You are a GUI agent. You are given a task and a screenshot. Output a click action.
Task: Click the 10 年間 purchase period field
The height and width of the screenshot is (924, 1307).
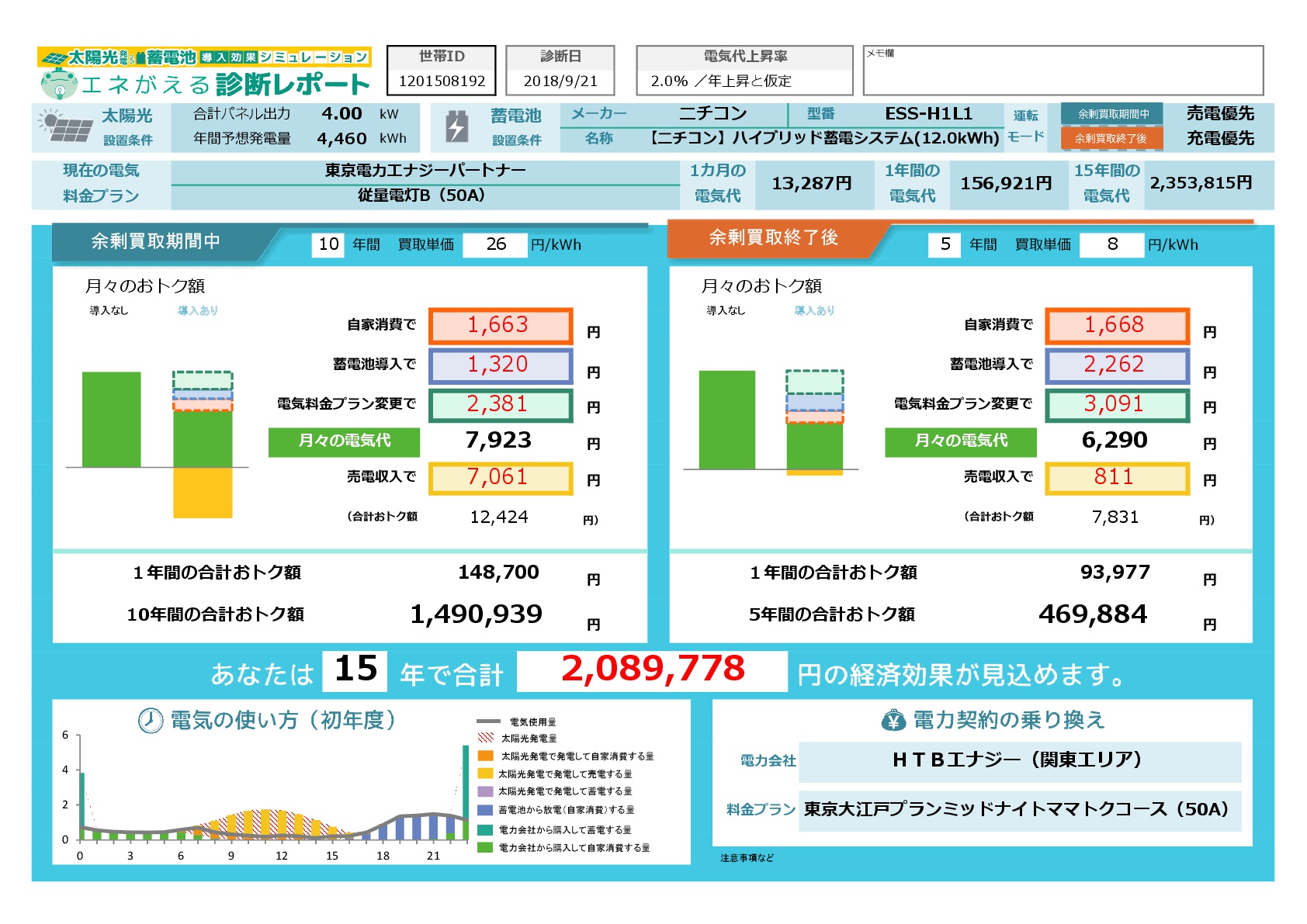coord(329,244)
